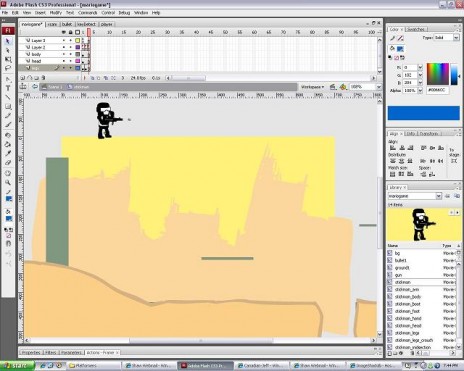
Task: Click the Windows Start button
Action: (x=17, y=366)
